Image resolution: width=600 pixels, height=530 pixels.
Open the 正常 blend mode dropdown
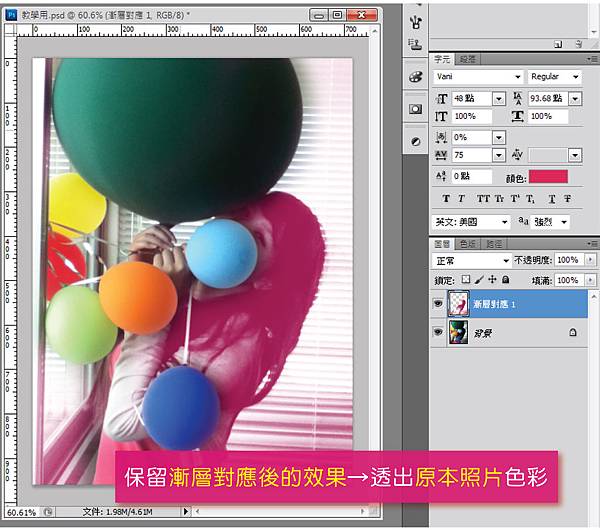[471, 261]
